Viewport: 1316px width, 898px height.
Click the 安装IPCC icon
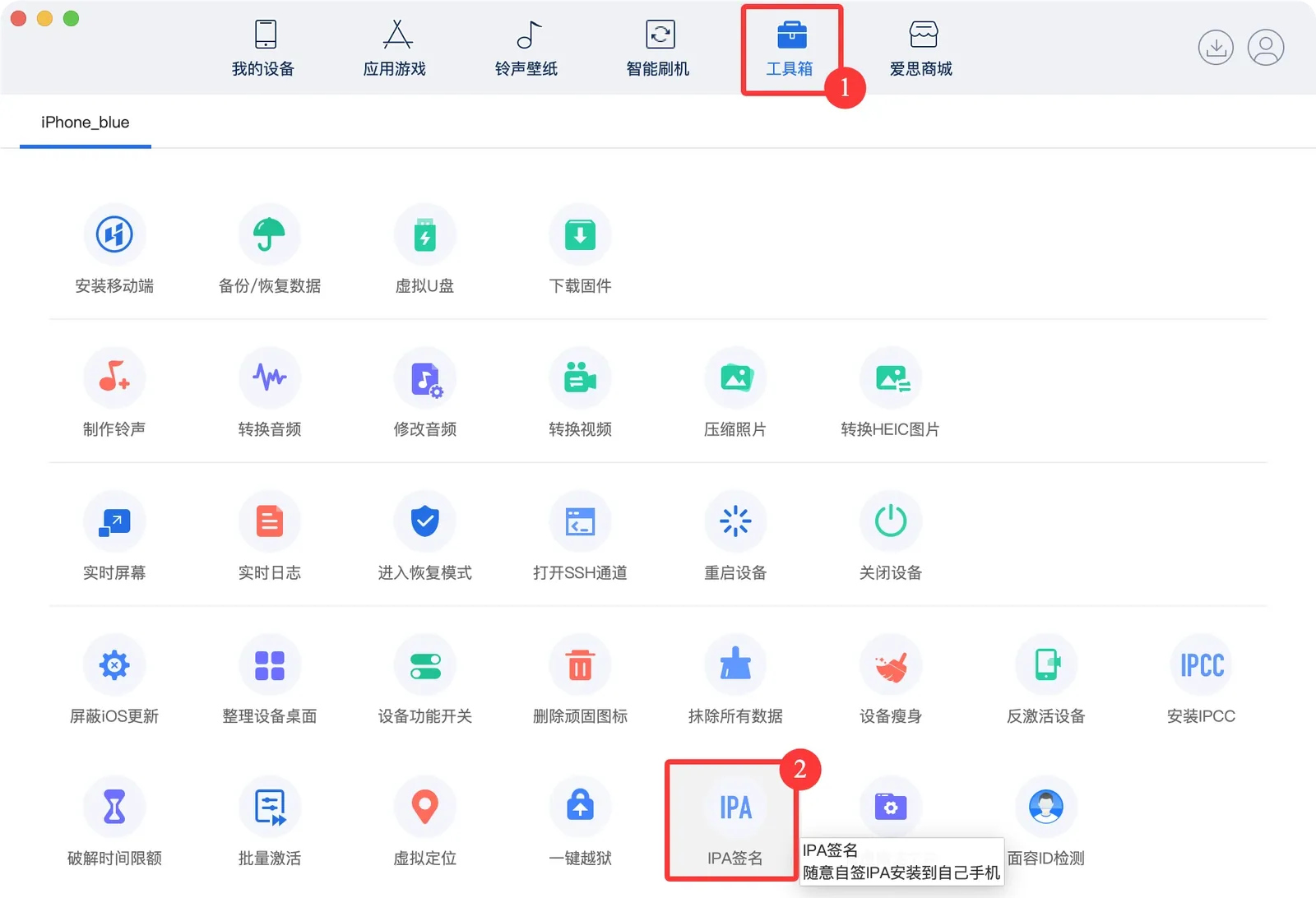(1202, 664)
